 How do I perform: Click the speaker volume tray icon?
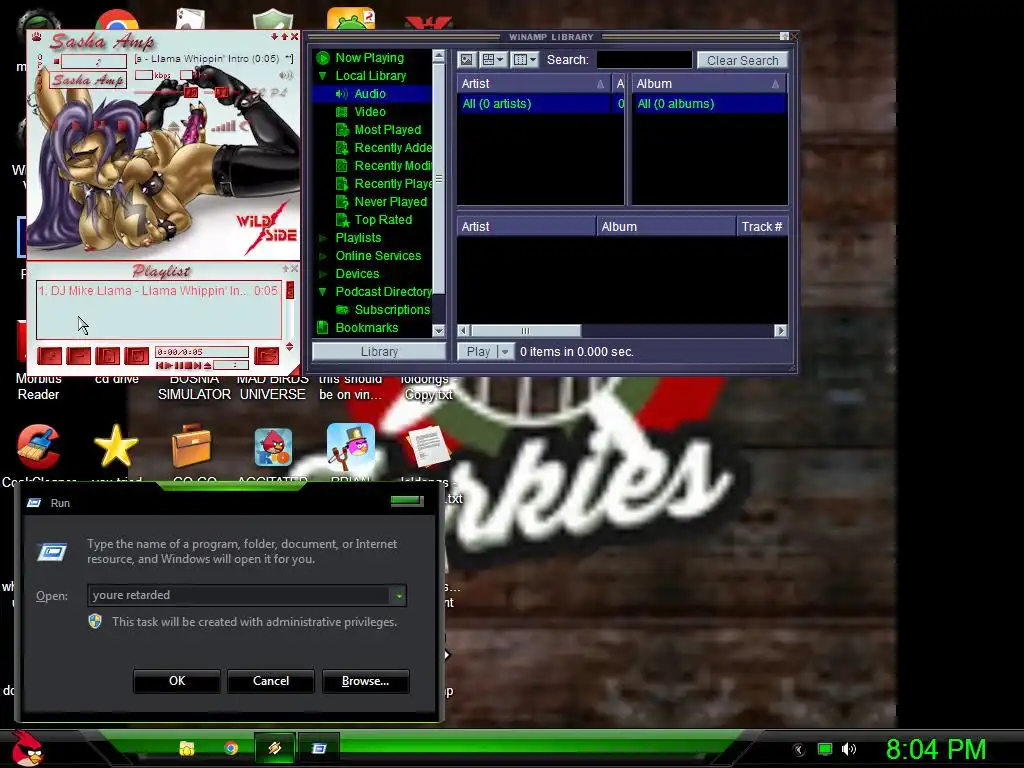[849, 749]
